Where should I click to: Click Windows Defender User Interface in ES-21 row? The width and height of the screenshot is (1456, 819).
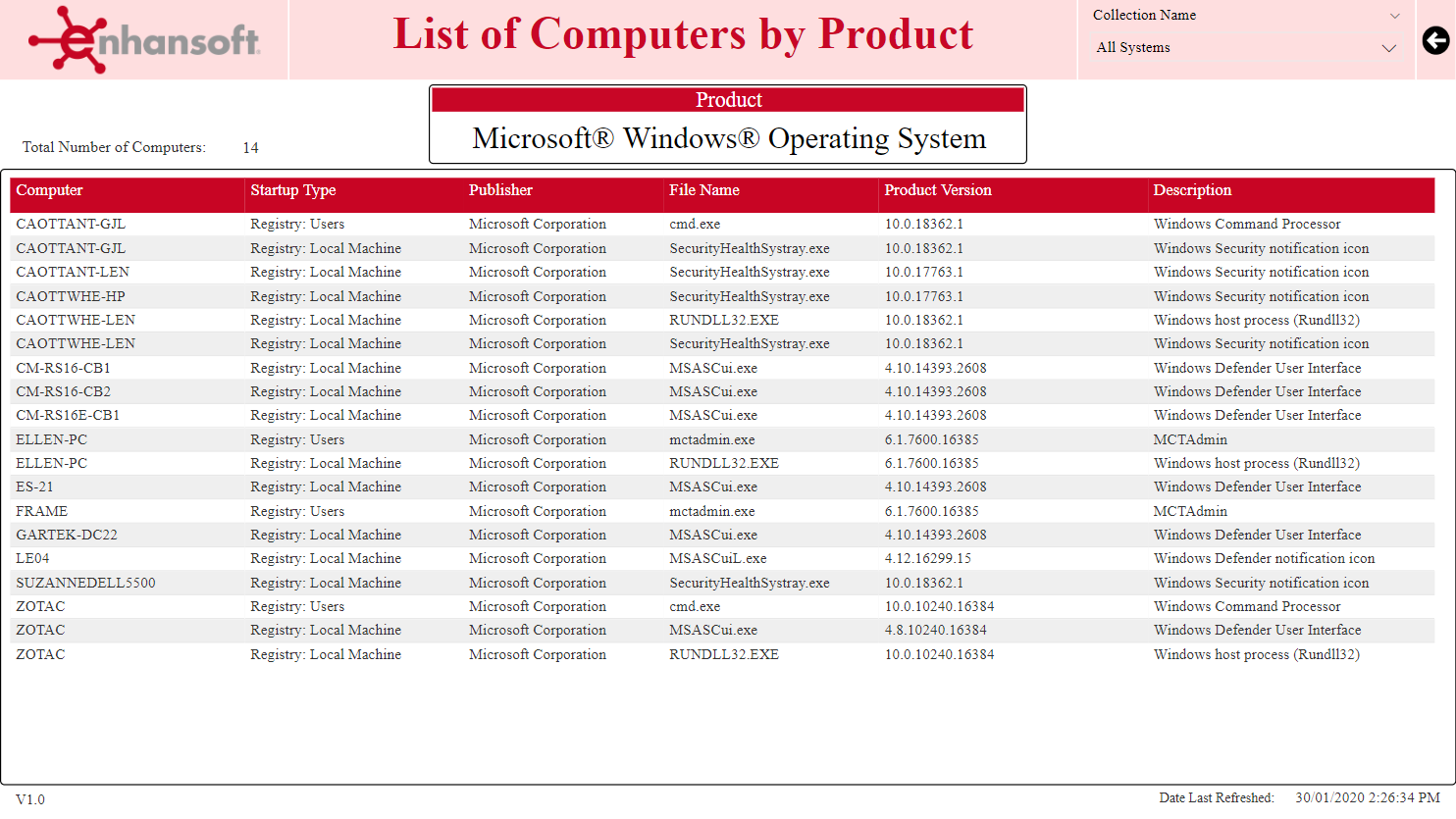(1258, 486)
